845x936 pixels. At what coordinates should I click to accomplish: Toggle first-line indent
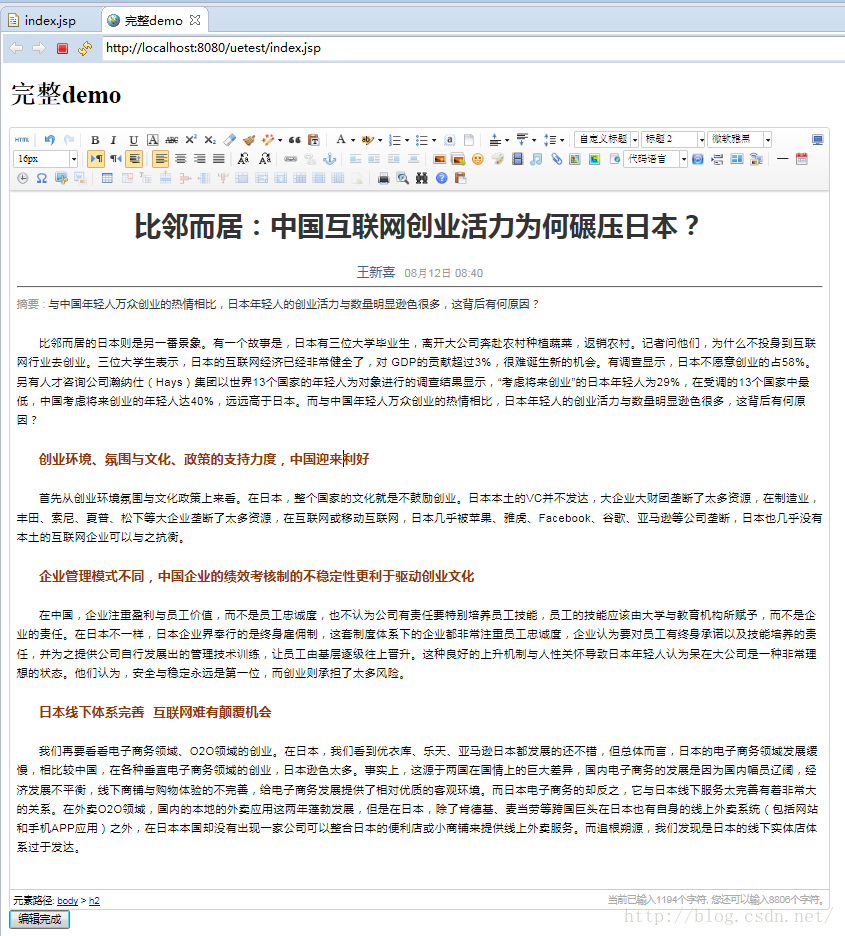click(x=134, y=159)
